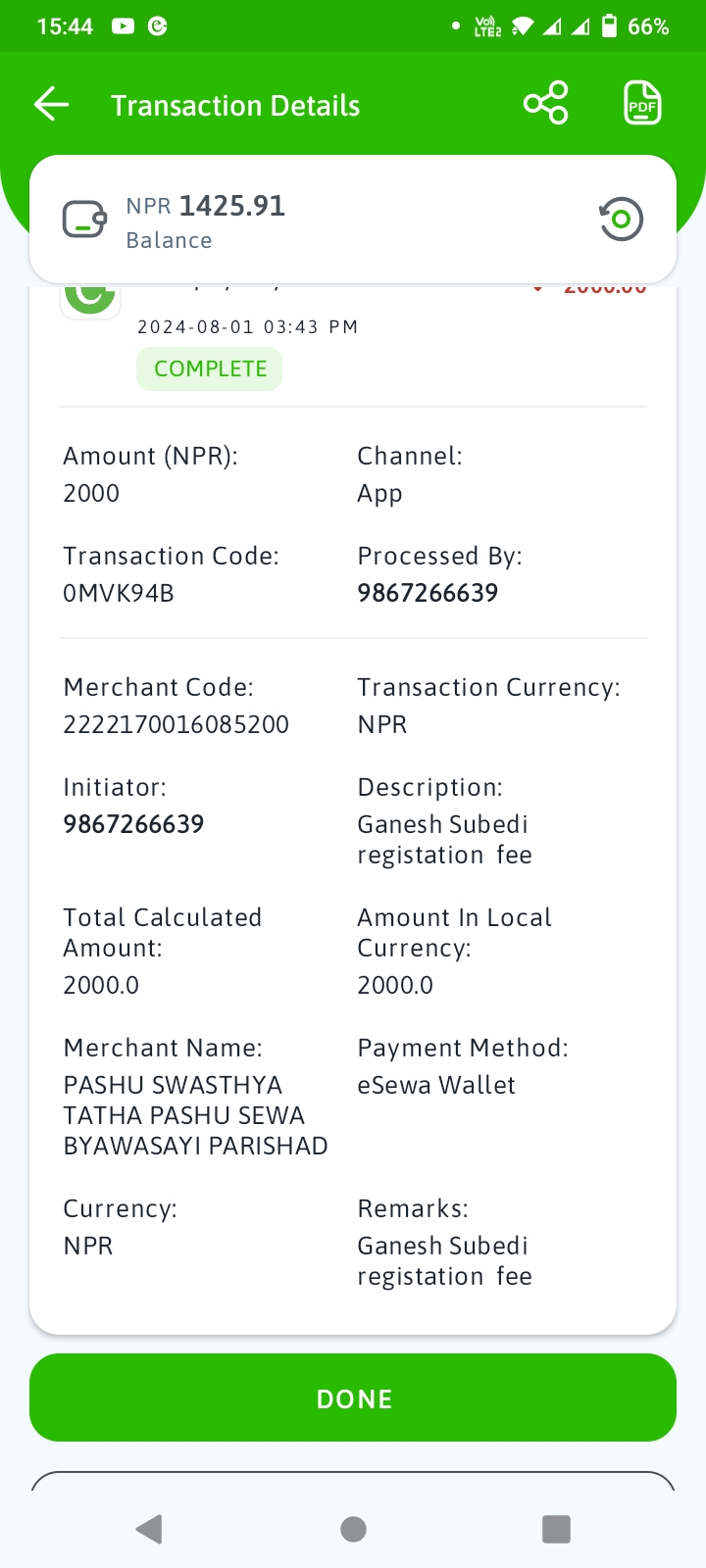The height and width of the screenshot is (1568, 706).
Task: Download the transaction as PDF
Action: (x=643, y=103)
